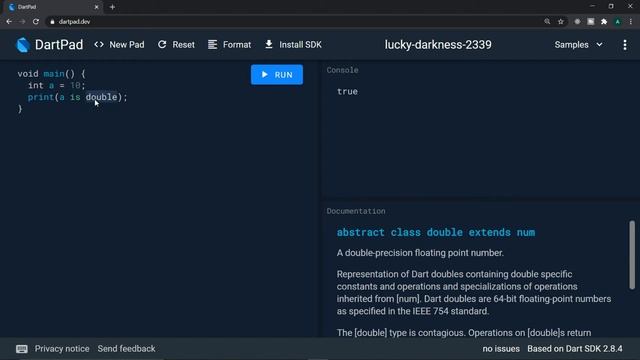Click the Documentation panel label
The width and height of the screenshot is (640, 360).
356,211
